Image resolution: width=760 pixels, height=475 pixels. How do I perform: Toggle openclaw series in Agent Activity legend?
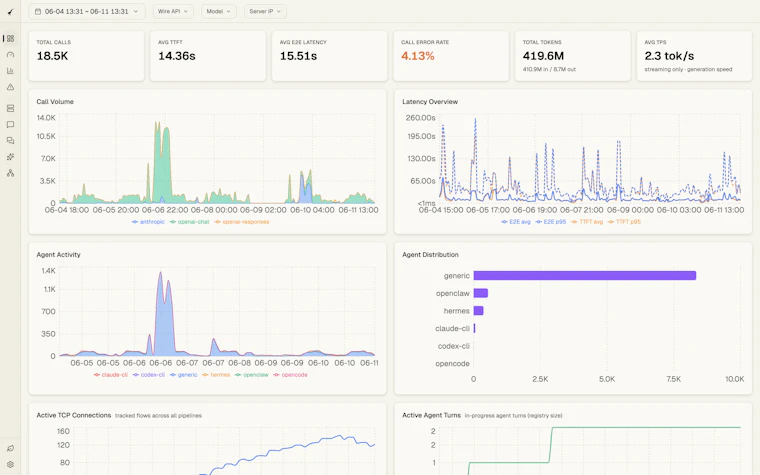click(252, 375)
